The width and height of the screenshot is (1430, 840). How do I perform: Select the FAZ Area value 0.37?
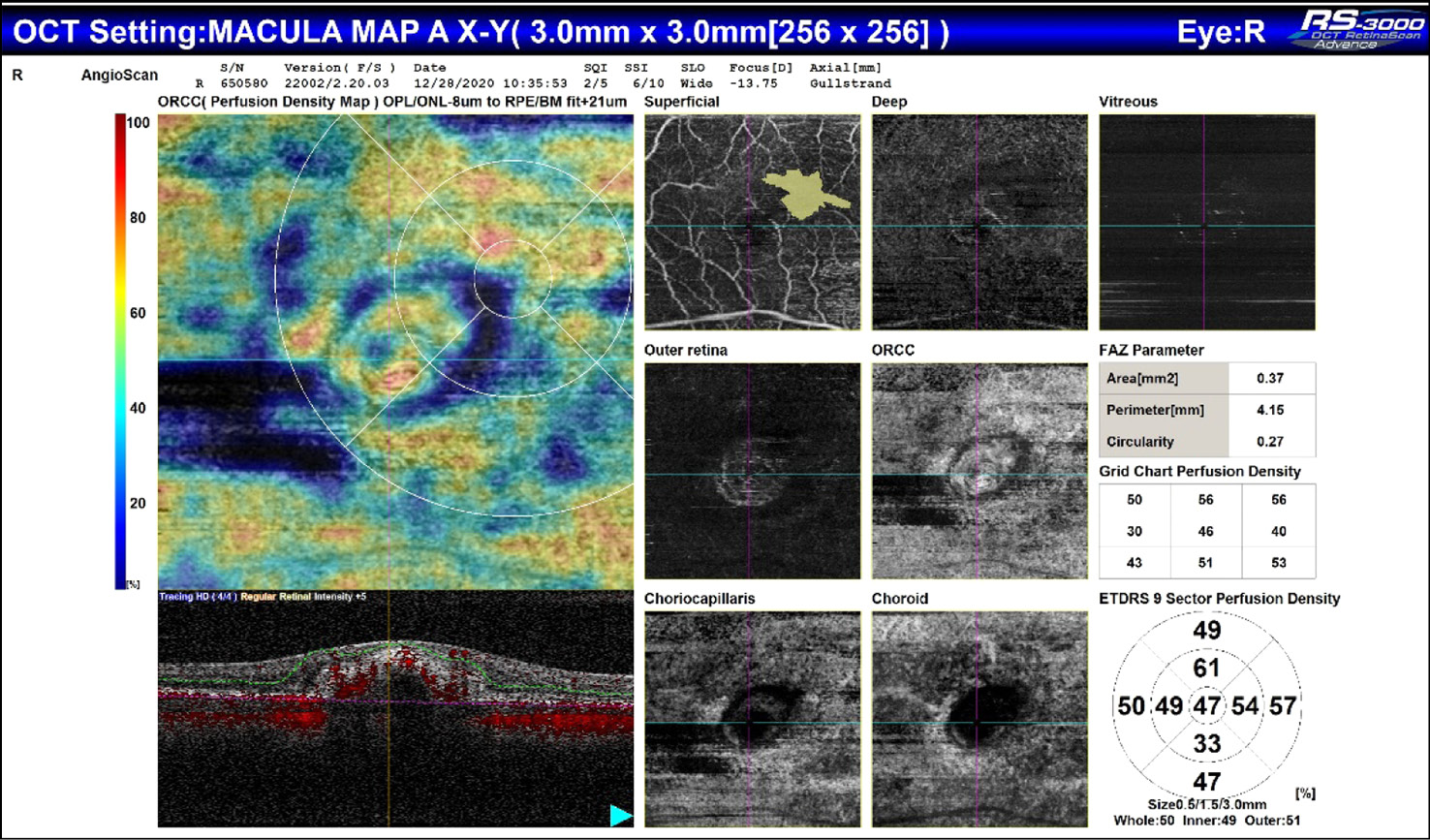(1270, 379)
